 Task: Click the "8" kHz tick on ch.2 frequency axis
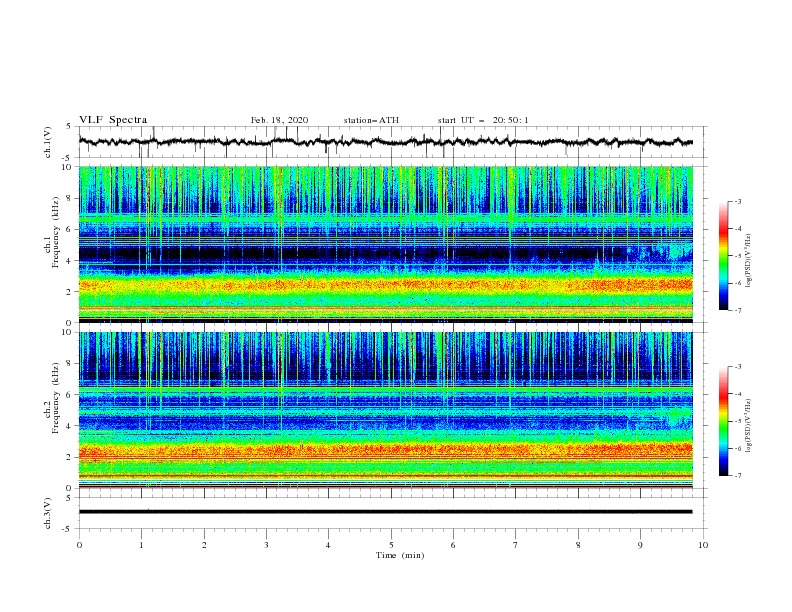(69, 364)
